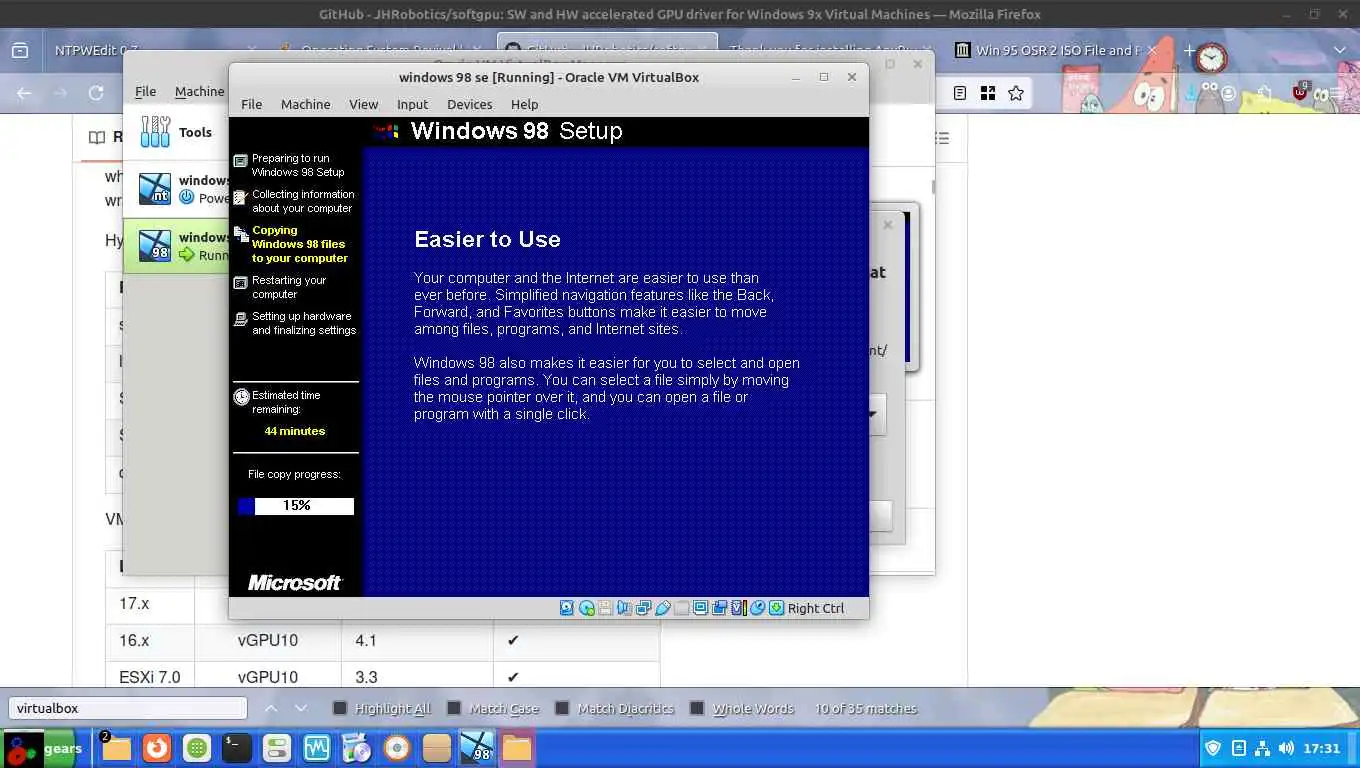
Task: Open the Firefox tab overview icon at far left
Action: [x=20, y=50]
